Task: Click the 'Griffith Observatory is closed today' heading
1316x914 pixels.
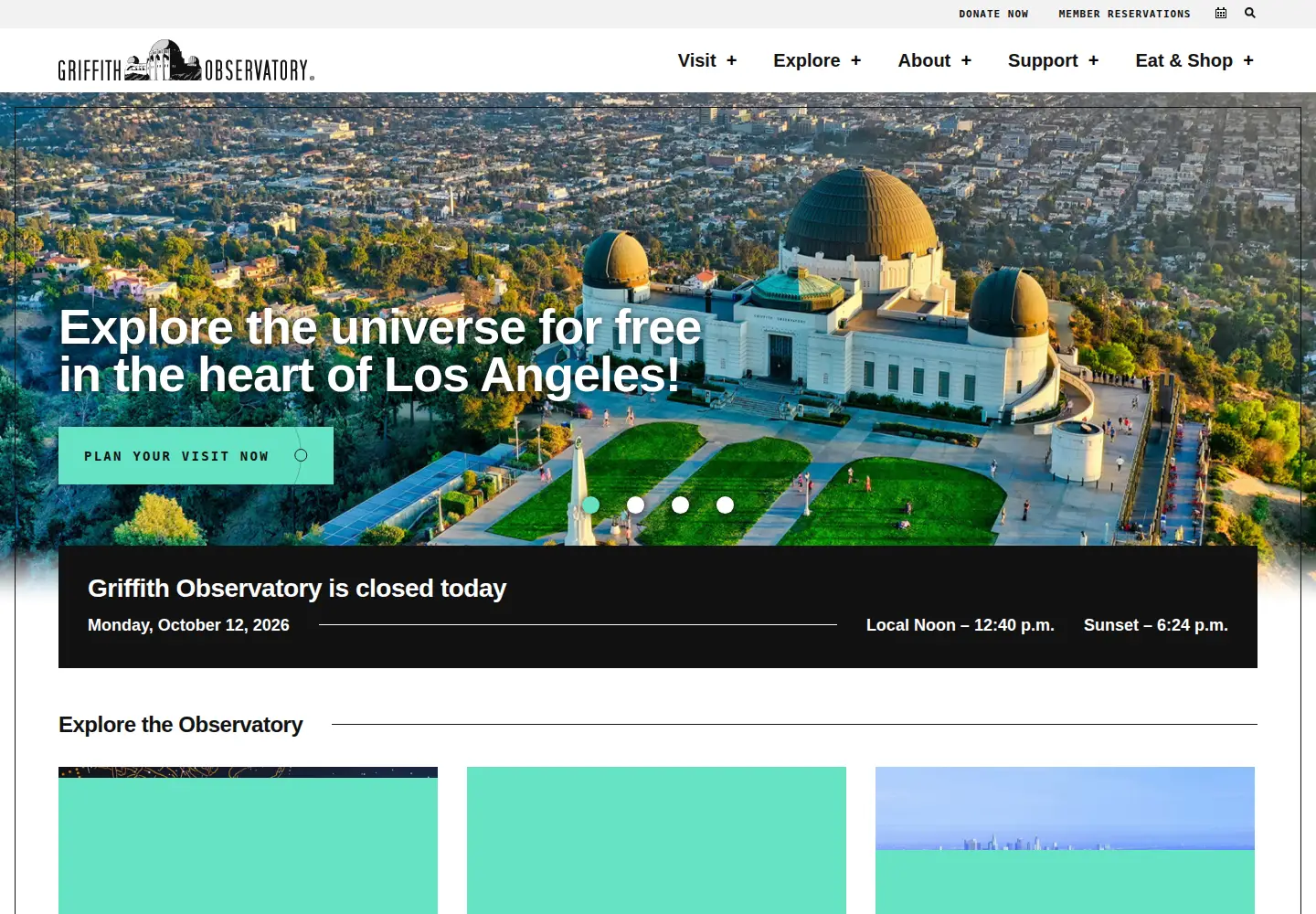Action: 297,588
